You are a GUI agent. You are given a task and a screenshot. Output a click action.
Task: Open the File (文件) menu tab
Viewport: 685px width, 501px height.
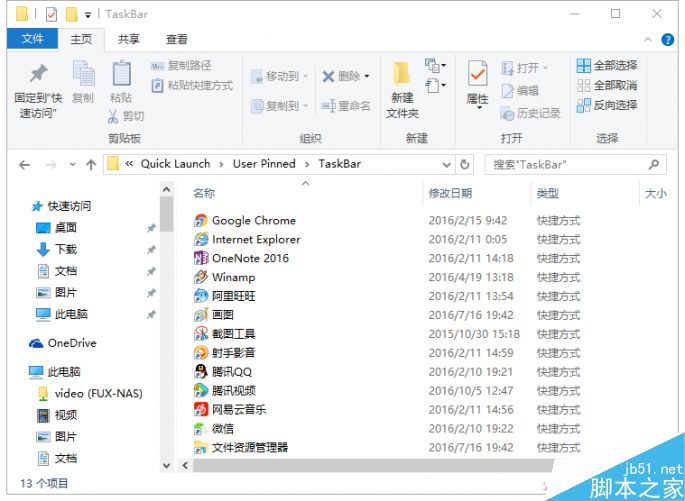point(32,38)
